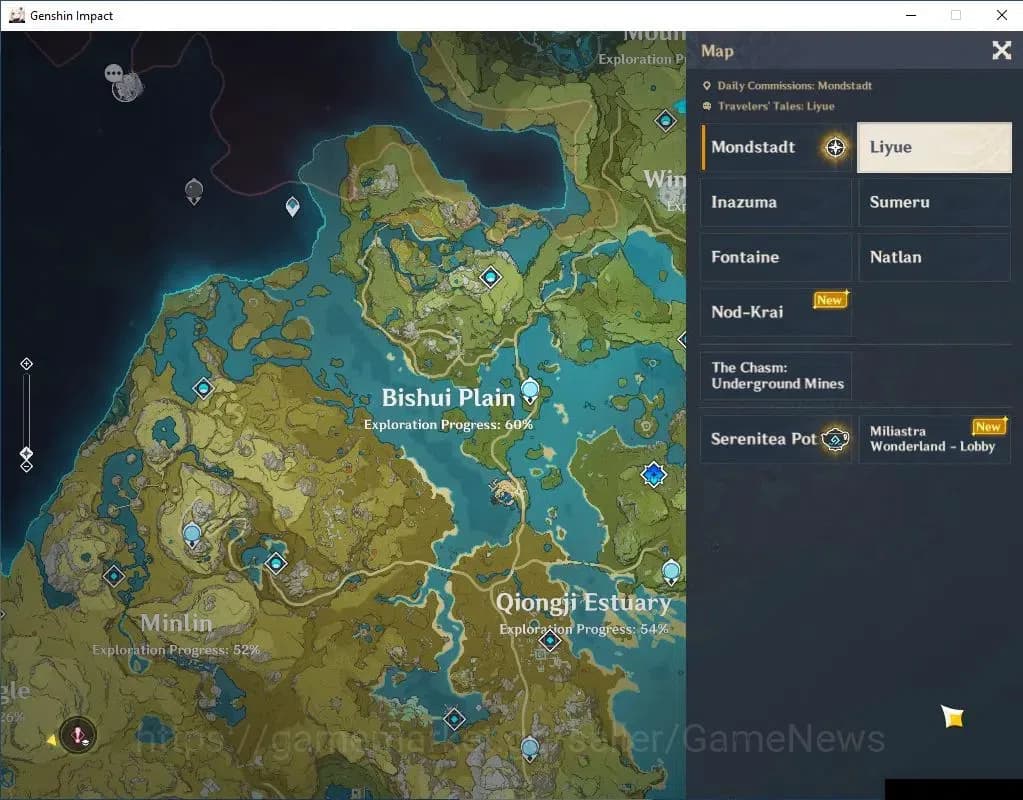The width and height of the screenshot is (1023, 800).
Task: Click the vertical zoom slider track
Action: pos(26,411)
